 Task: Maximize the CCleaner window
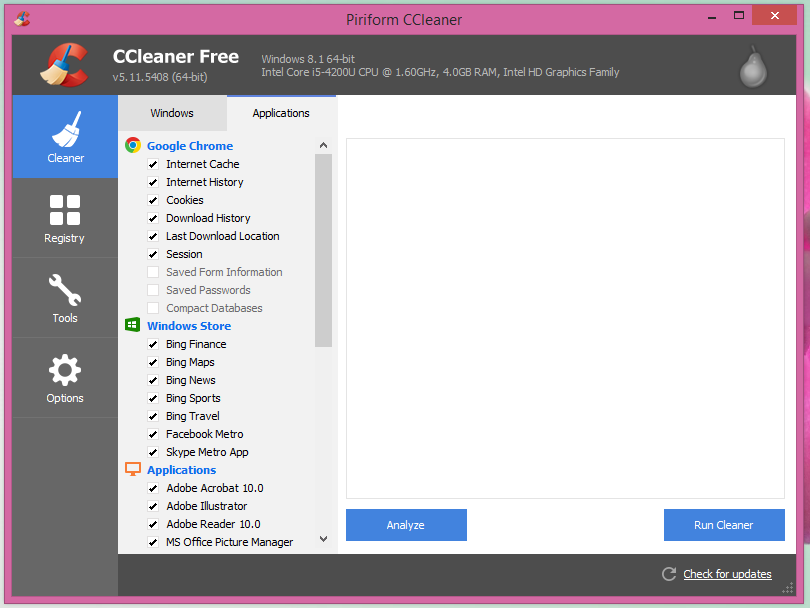(739, 15)
